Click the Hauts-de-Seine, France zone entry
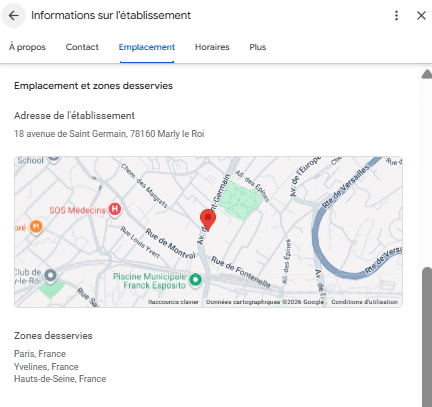The image size is (432, 407). pyautogui.click(x=60, y=379)
